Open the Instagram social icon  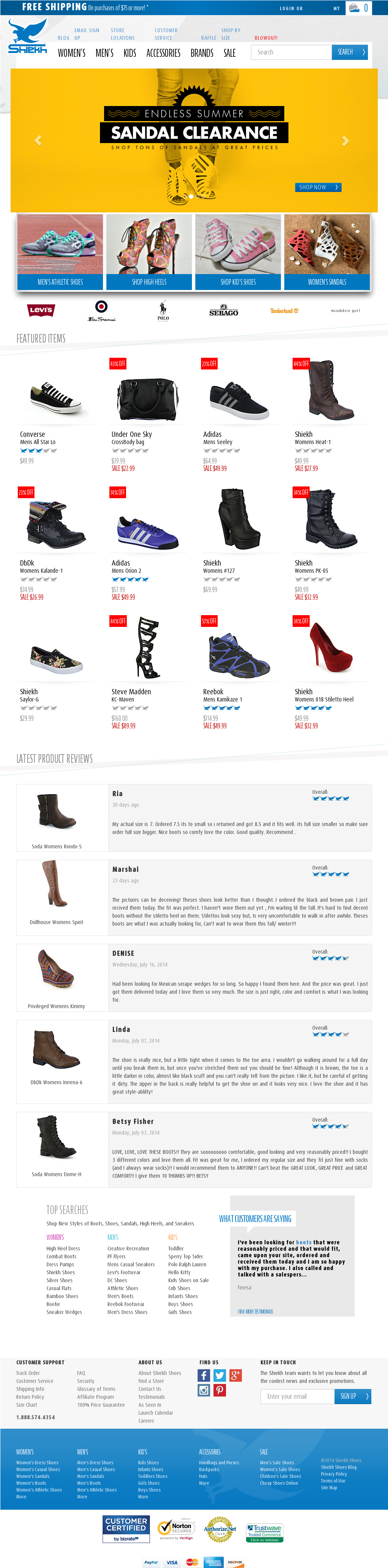pos(203,1390)
